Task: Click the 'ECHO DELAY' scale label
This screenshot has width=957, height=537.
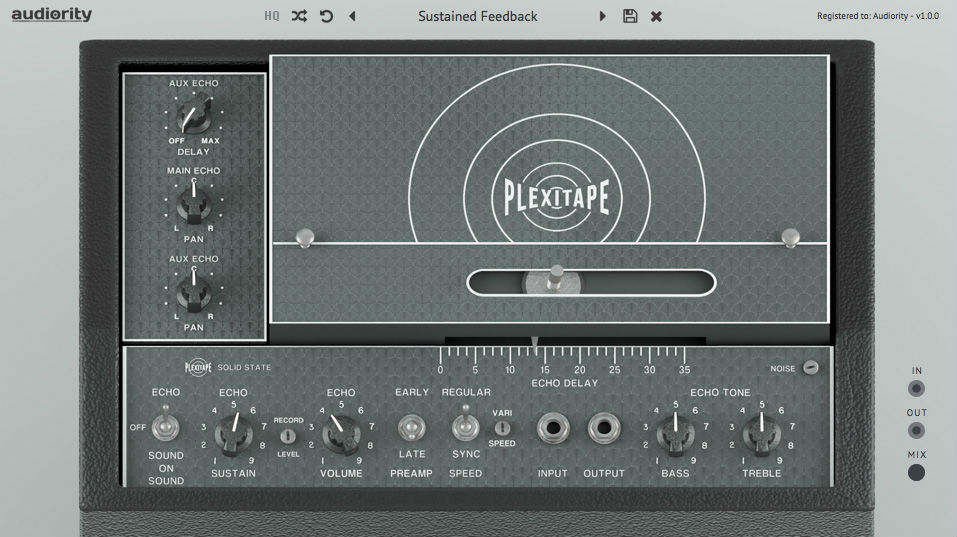Action: (565, 383)
